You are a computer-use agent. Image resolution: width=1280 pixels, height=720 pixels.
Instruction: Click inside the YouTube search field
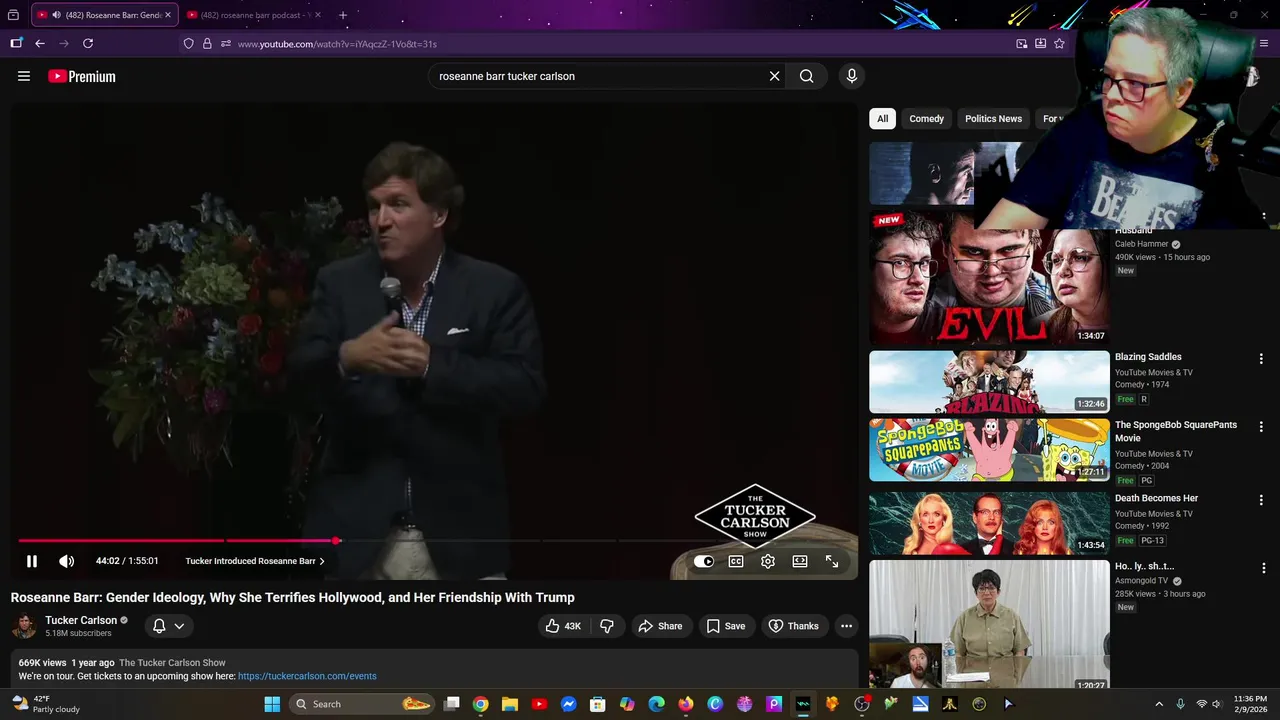[x=600, y=76]
